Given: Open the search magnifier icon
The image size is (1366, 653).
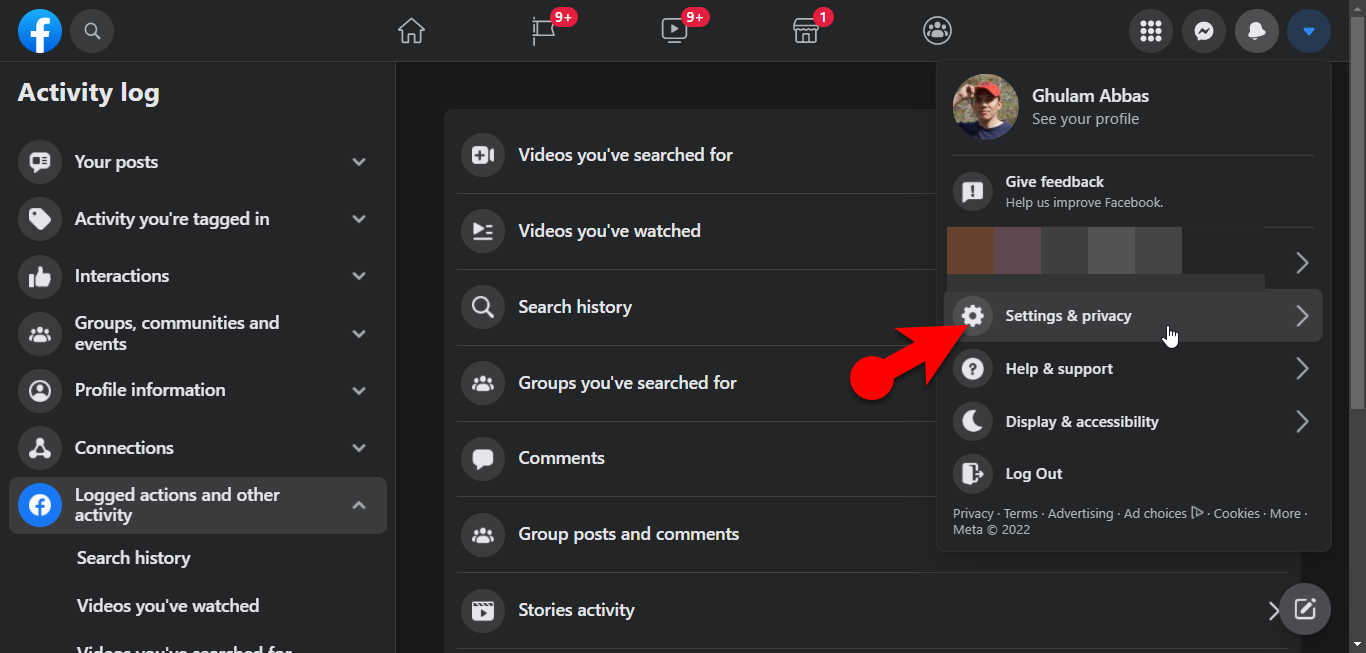Looking at the screenshot, I should point(92,31).
